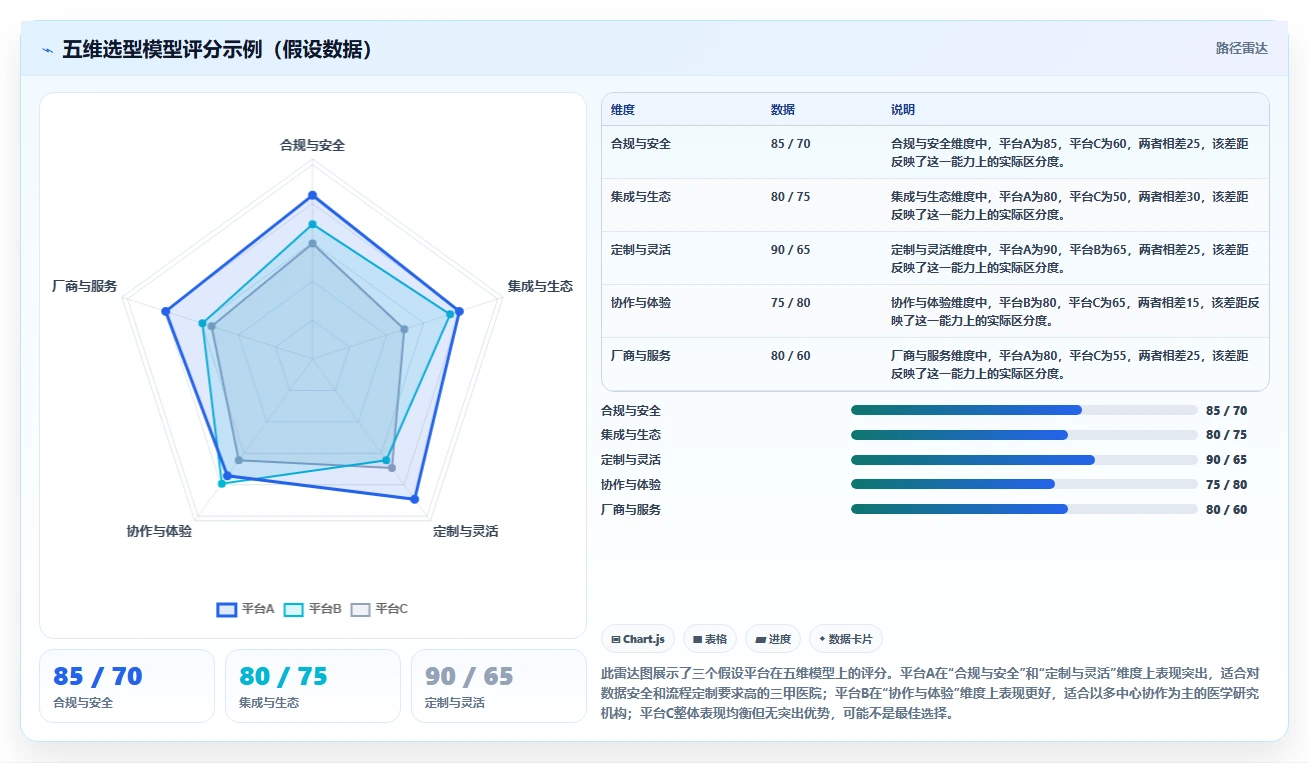
Task: Click the 数据卡片 chip
Action: (845, 639)
